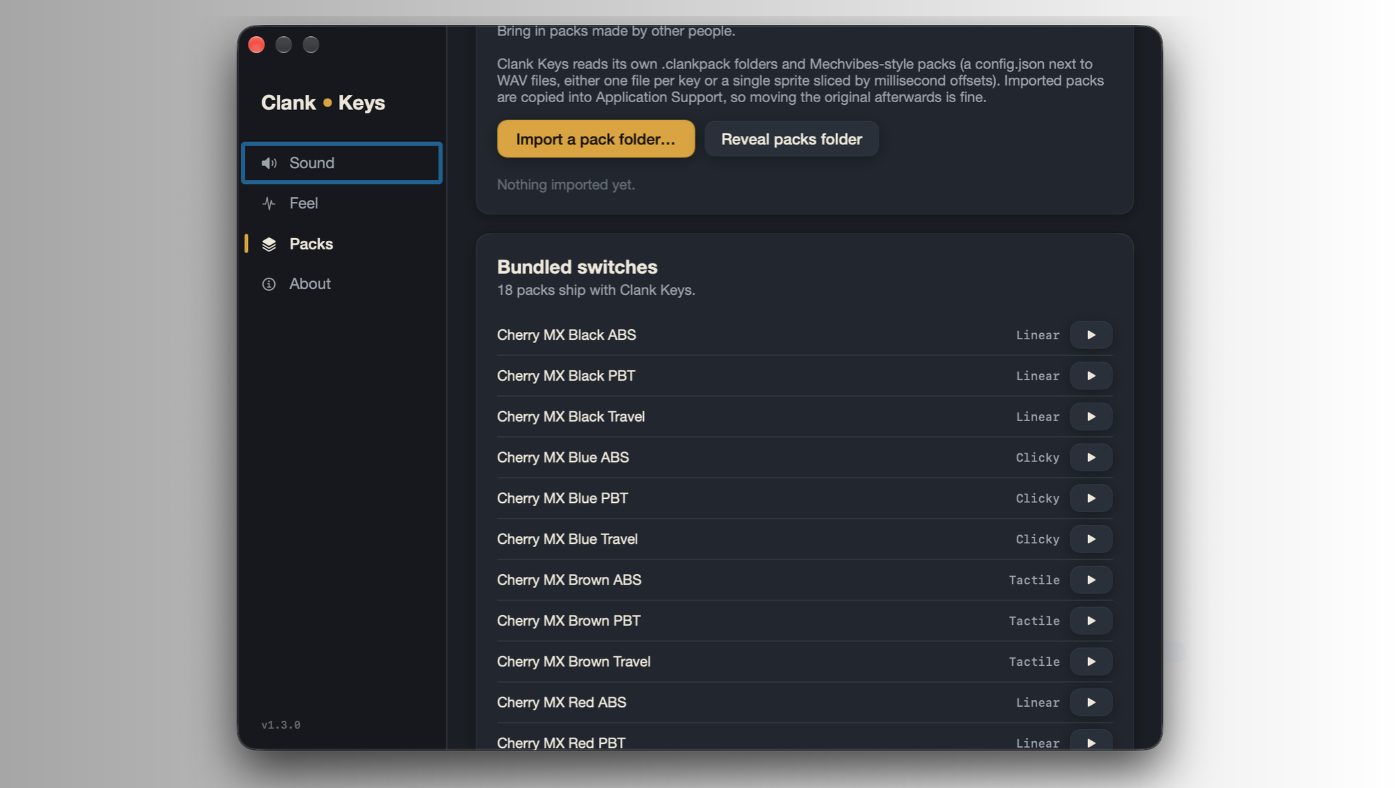Image resolution: width=1400 pixels, height=788 pixels.
Task: Play the Cherry MX Black PBT sample
Action: [1091, 376]
